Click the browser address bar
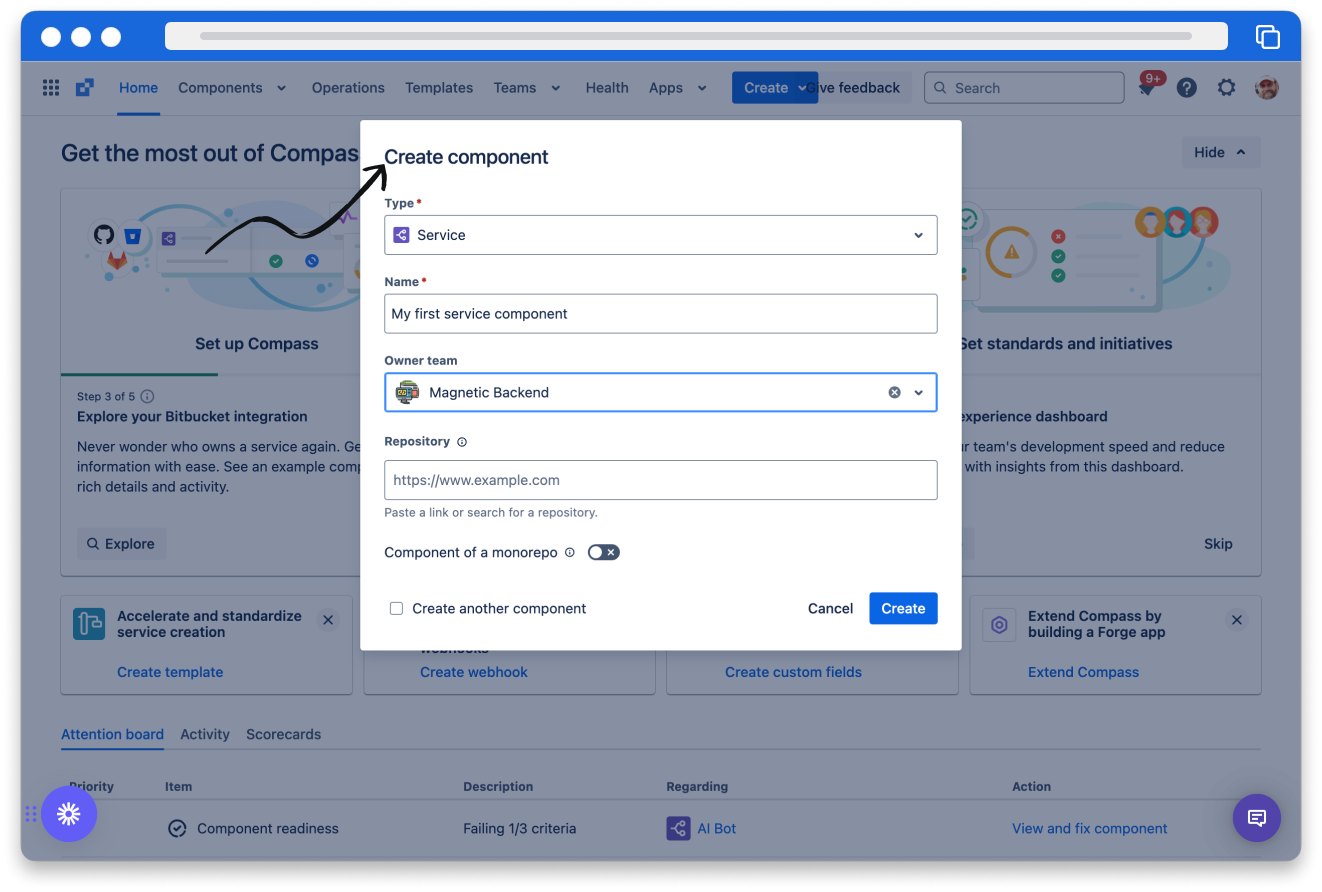1322x892 pixels. coord(696,36)
